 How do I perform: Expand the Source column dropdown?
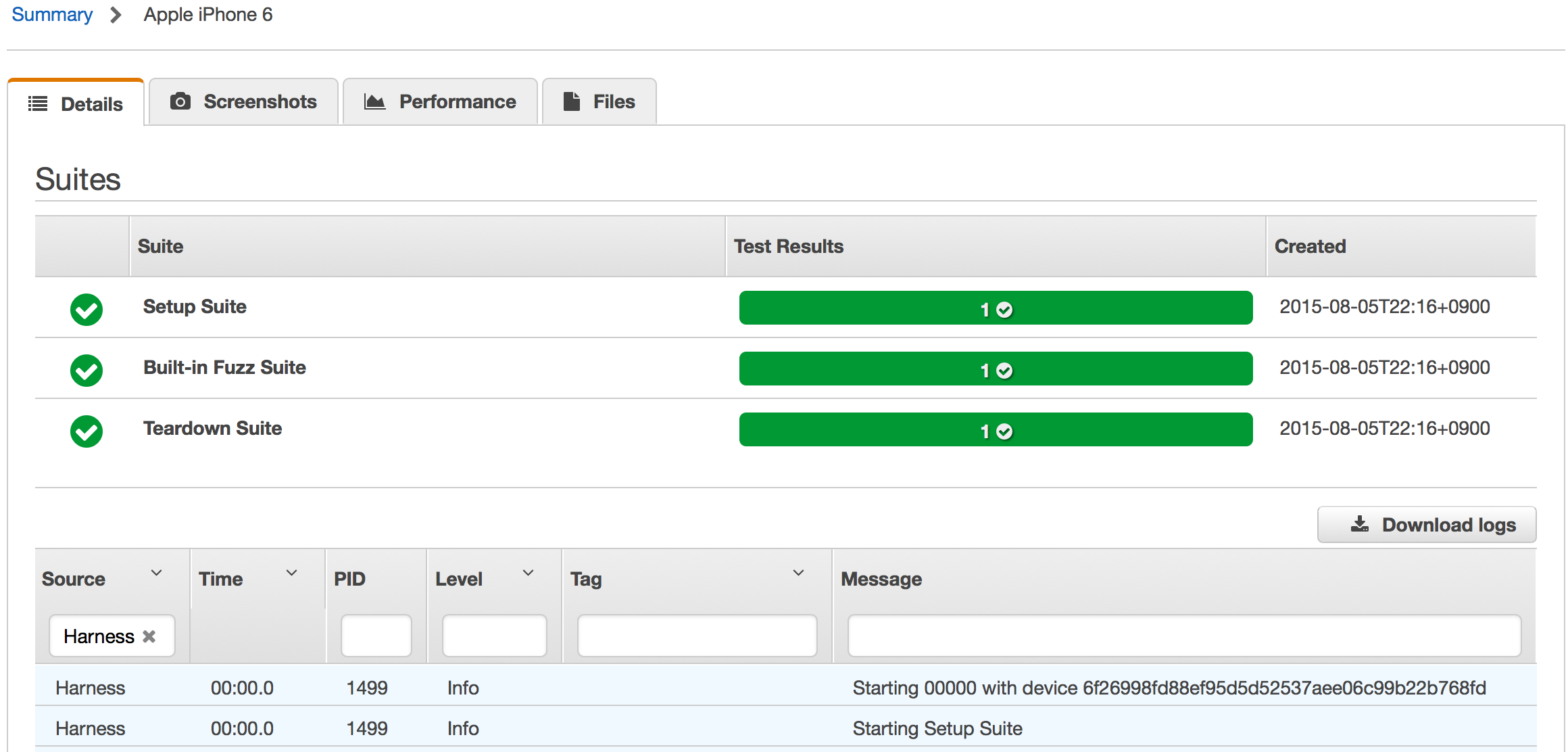[x=156, y=573]
